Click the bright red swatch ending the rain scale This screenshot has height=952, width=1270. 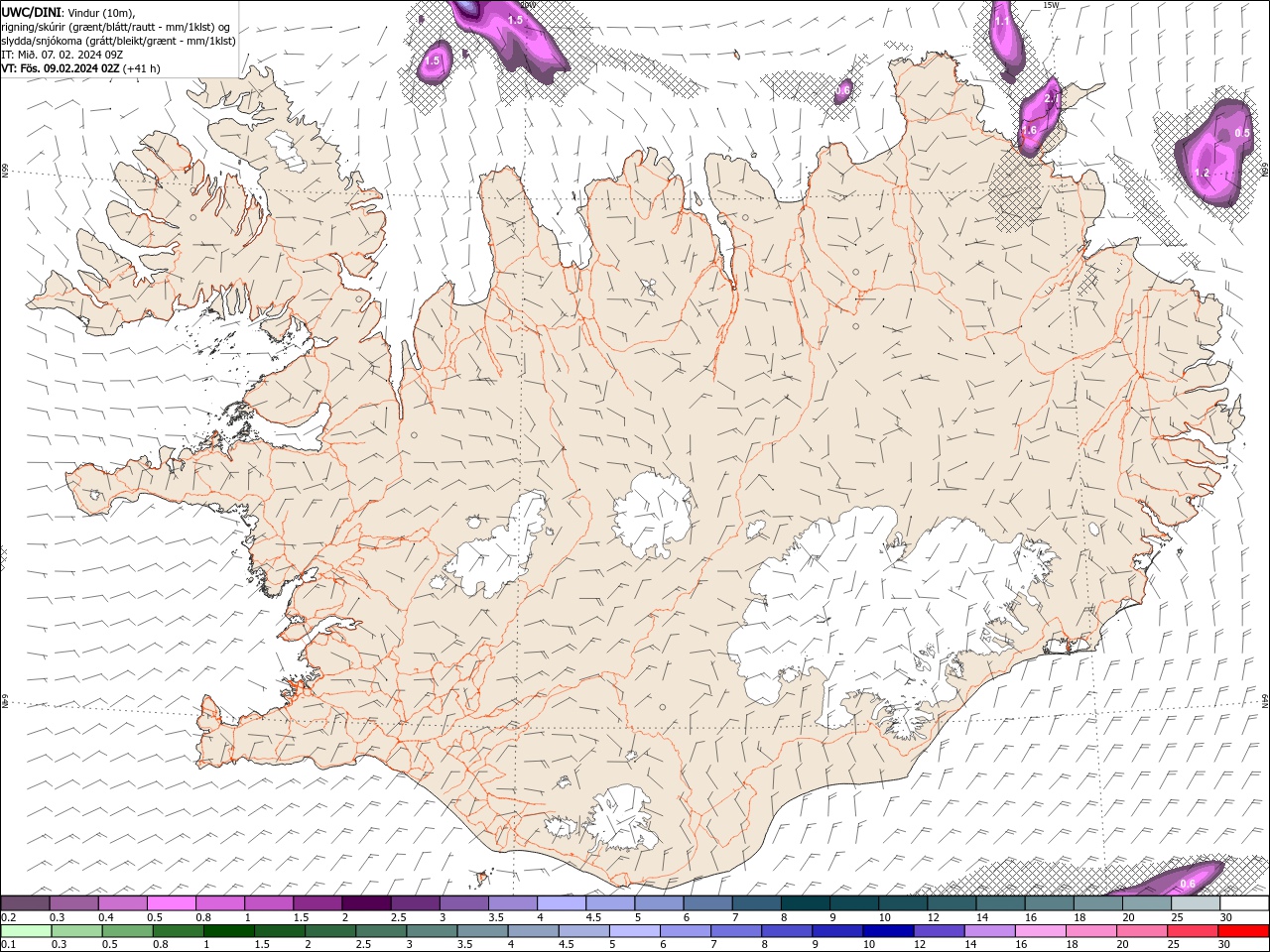pyautogui.click(x=1243, y=931)
